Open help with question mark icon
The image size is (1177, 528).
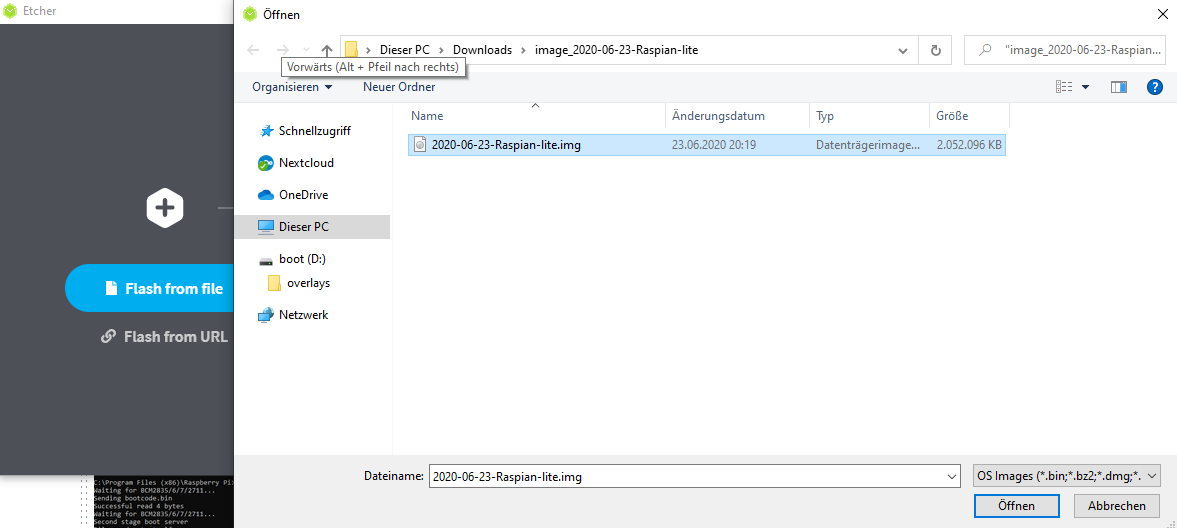click(1155, 87)
